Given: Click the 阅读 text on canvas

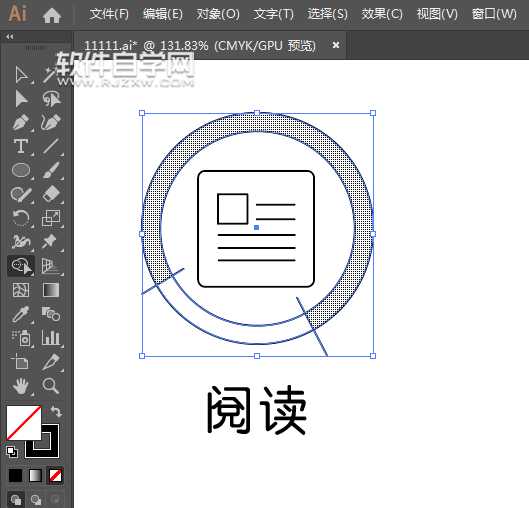Looking at the screenshot, I should click(257, 410).
